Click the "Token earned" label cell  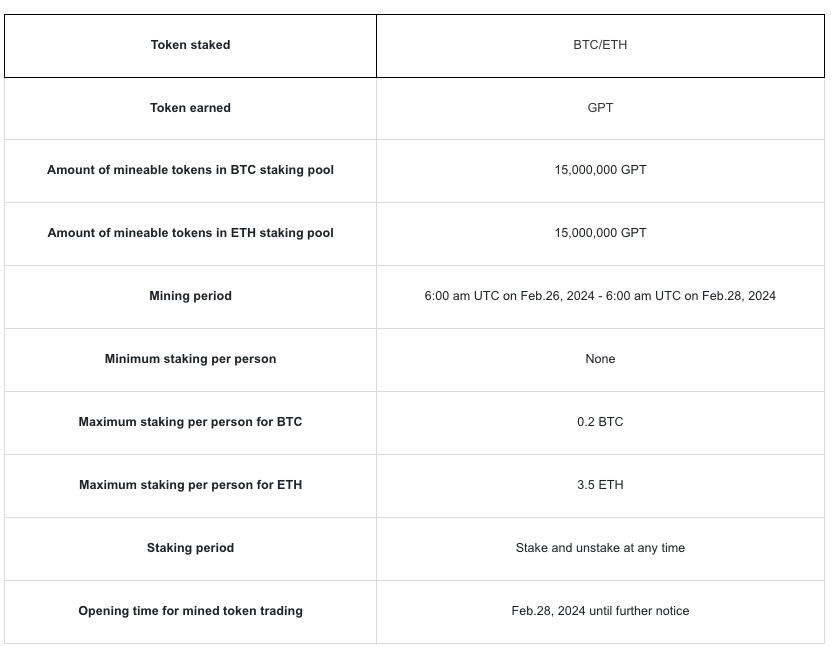(190, 108)
